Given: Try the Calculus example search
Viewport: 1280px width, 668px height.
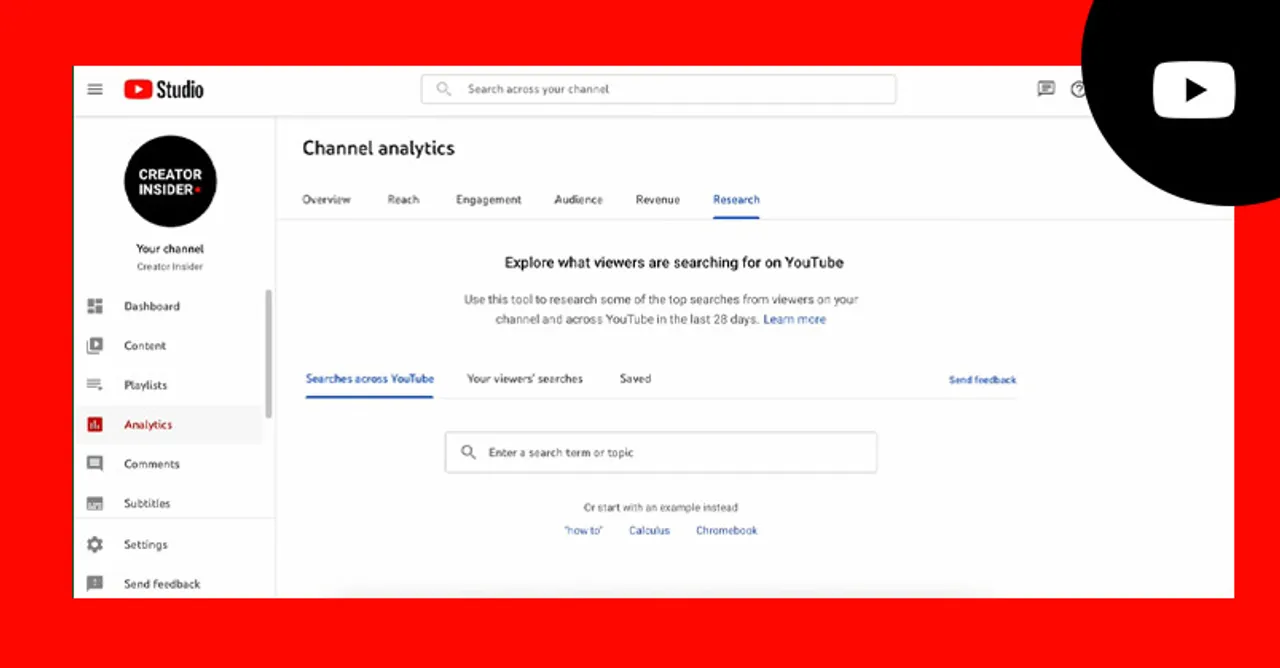Looking at the screenshot, I should coord(649,531).
